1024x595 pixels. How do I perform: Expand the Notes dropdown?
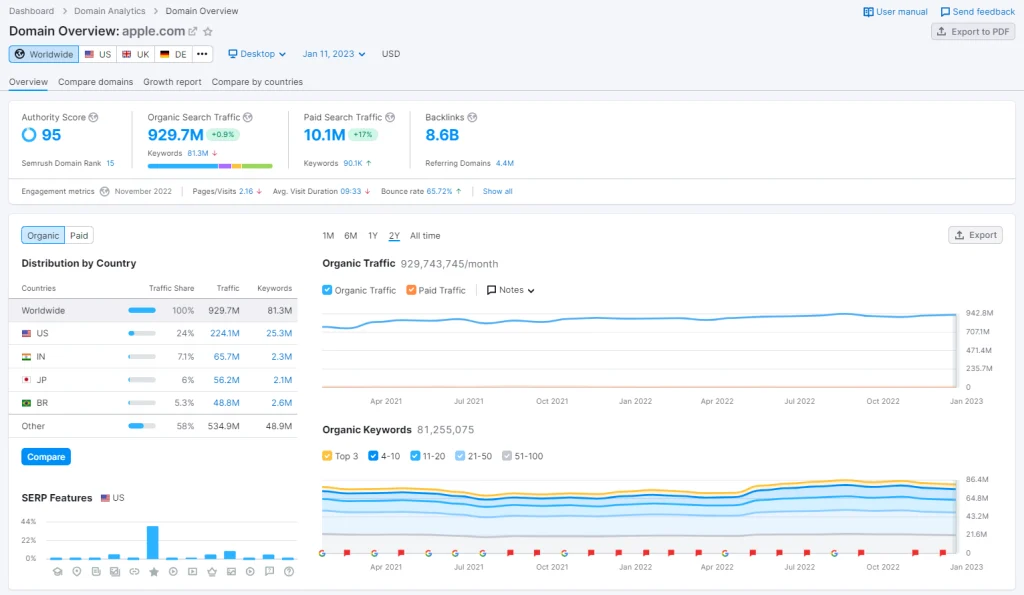coord(511,290)
